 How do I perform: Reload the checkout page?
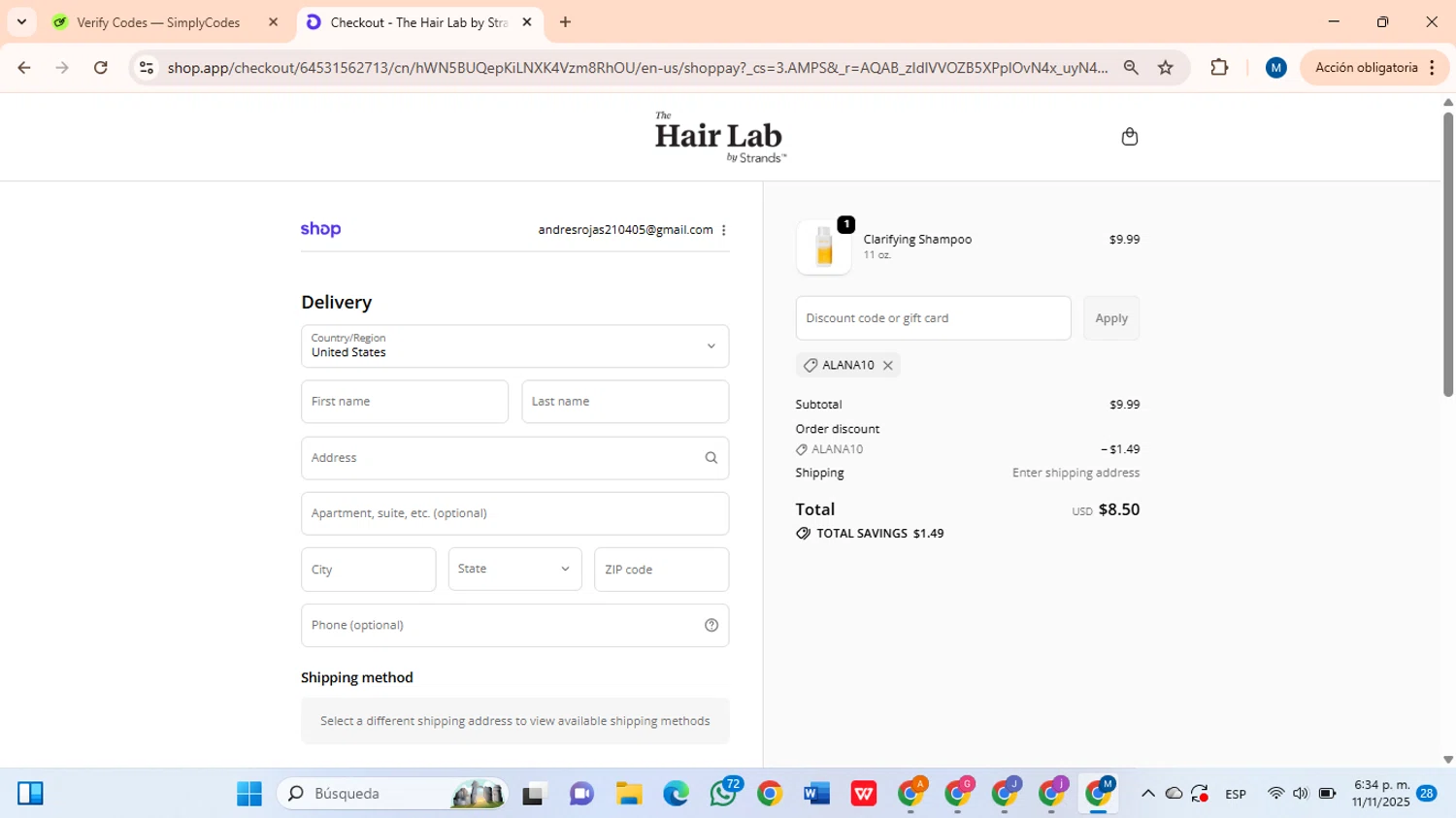(x=101, y=68)
